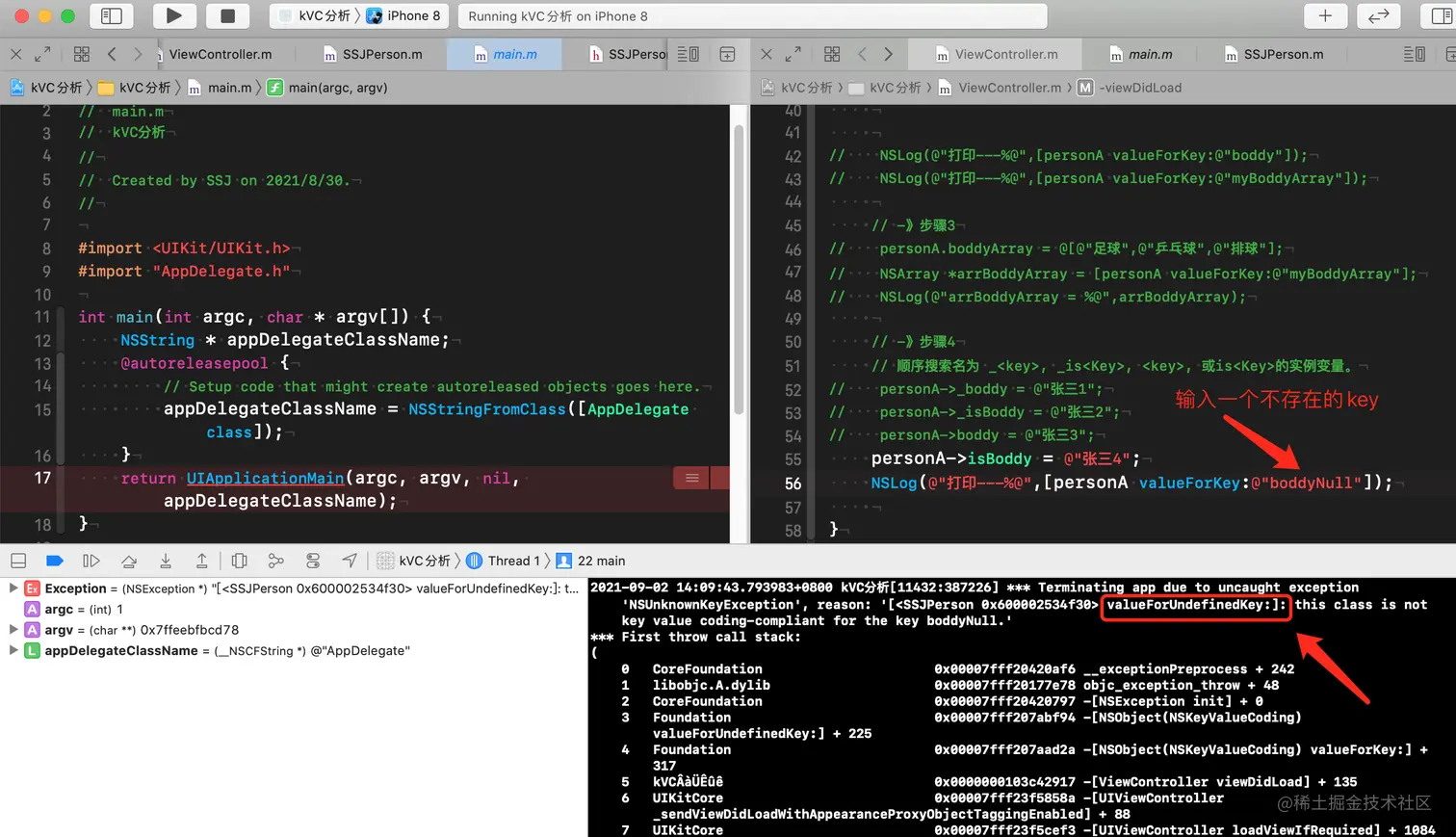The height and width of the screenshot is (837, 1456).
Task: Open right editor options lines menu
Action: tap(1414, 54)
